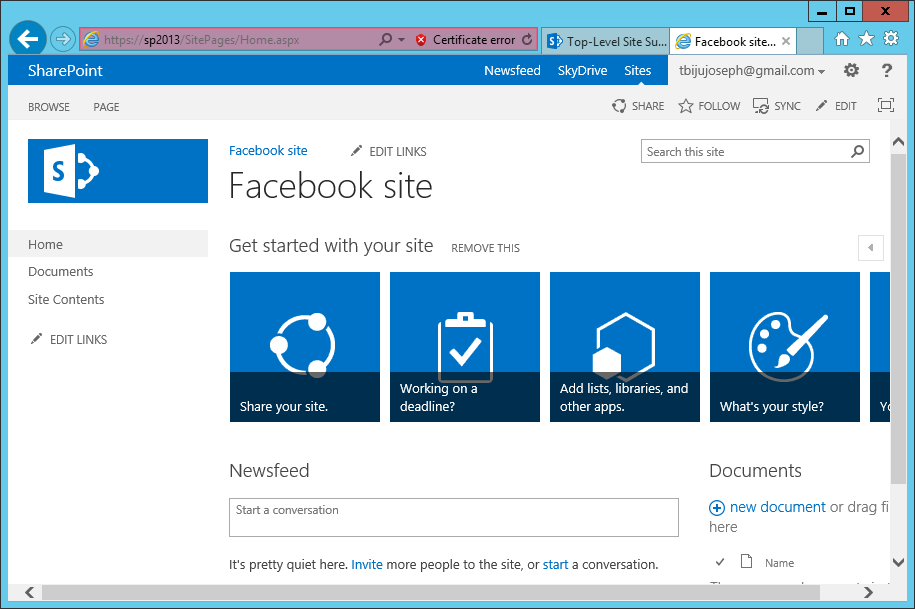
Task: Toggle the select-all checkmark in Documents header
Action: pos(720,562)
